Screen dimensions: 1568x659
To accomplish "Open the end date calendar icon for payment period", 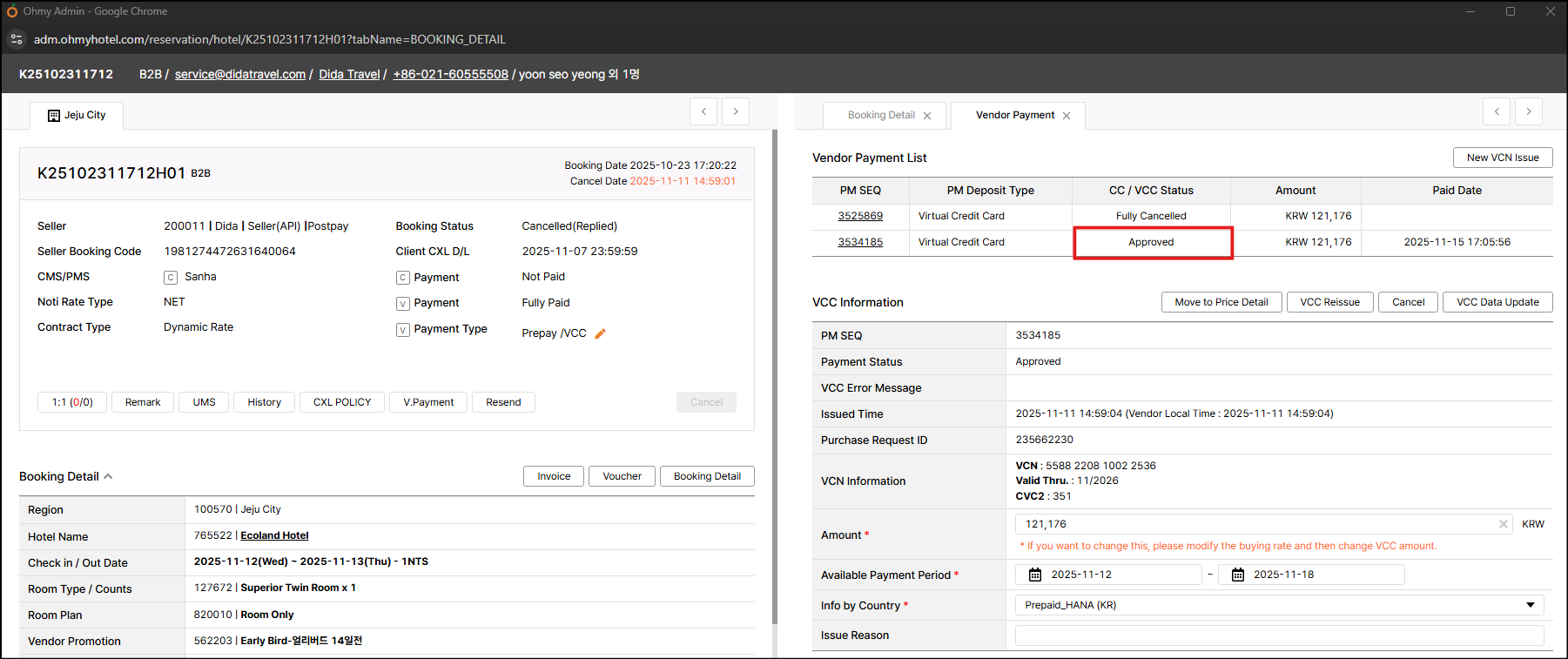I will point(1237,575).
